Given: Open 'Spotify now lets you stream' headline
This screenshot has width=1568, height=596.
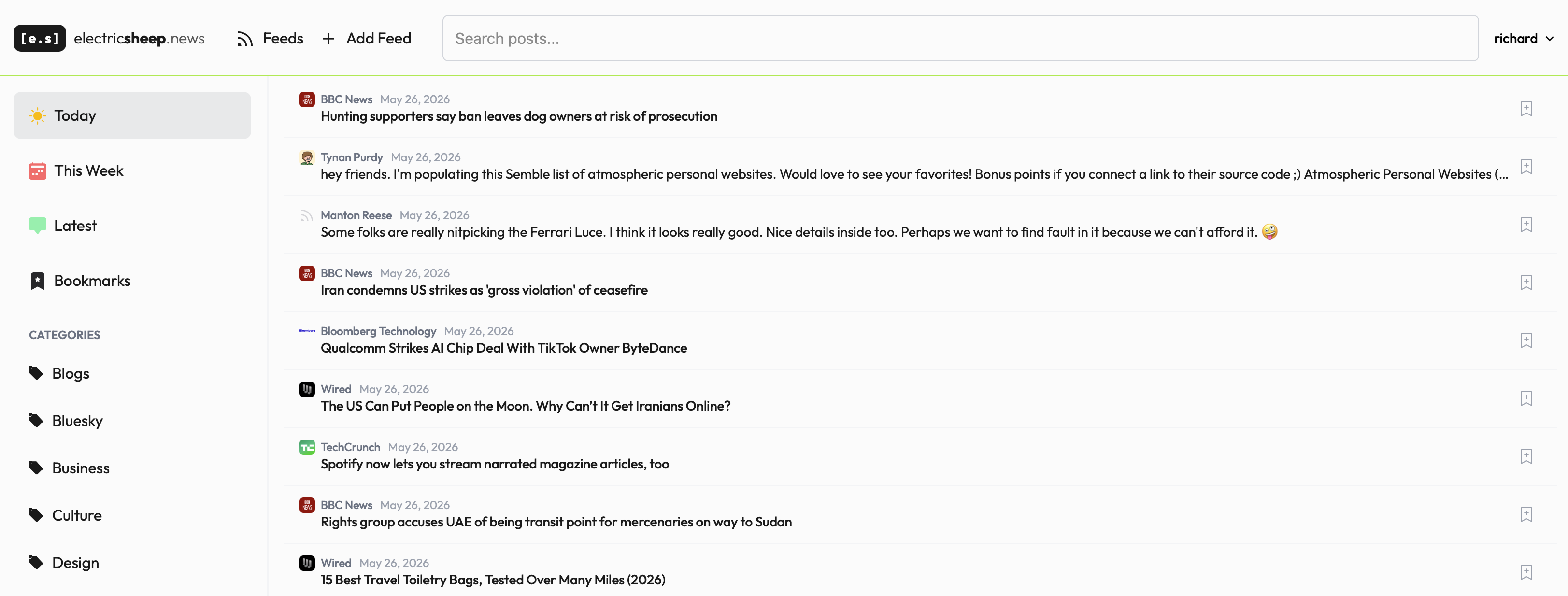Looking at the screenshot, I should (494, 464).
